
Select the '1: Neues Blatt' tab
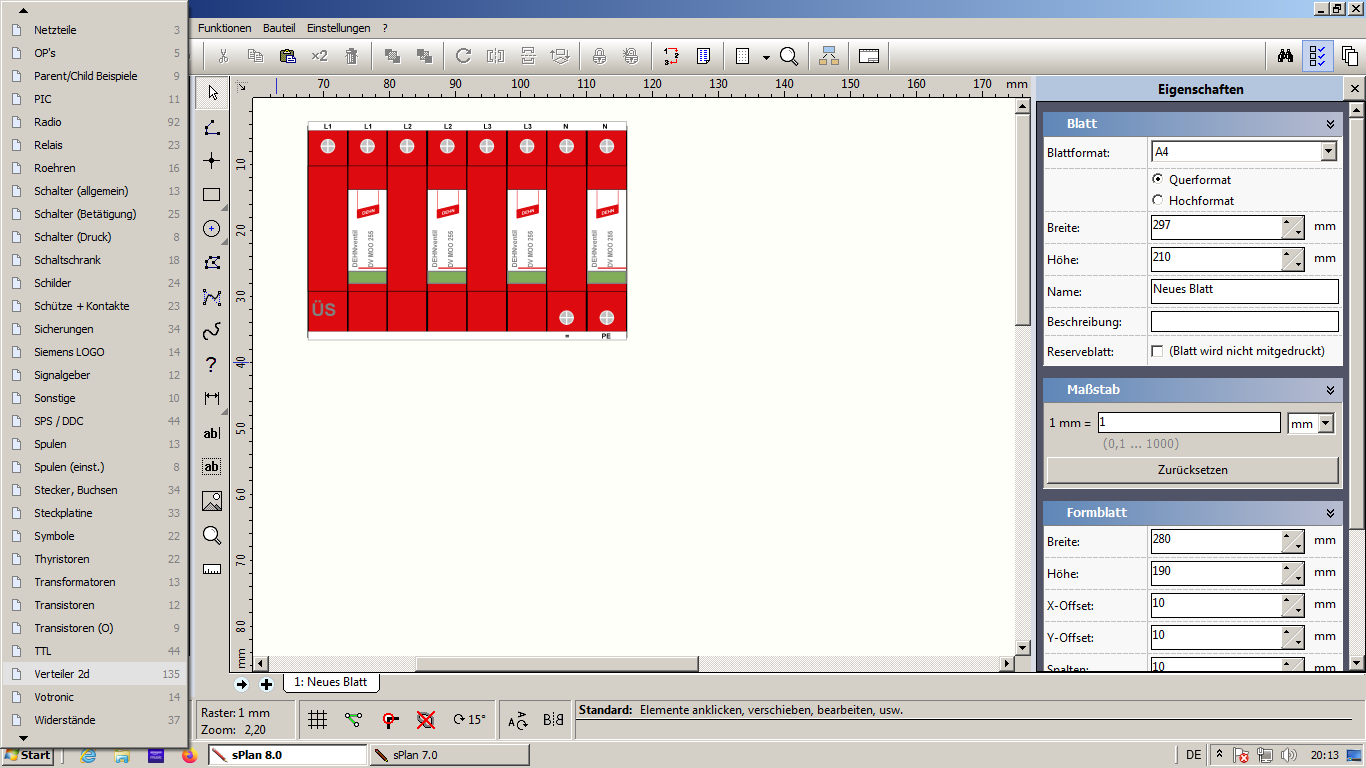[x=331, y=682]
